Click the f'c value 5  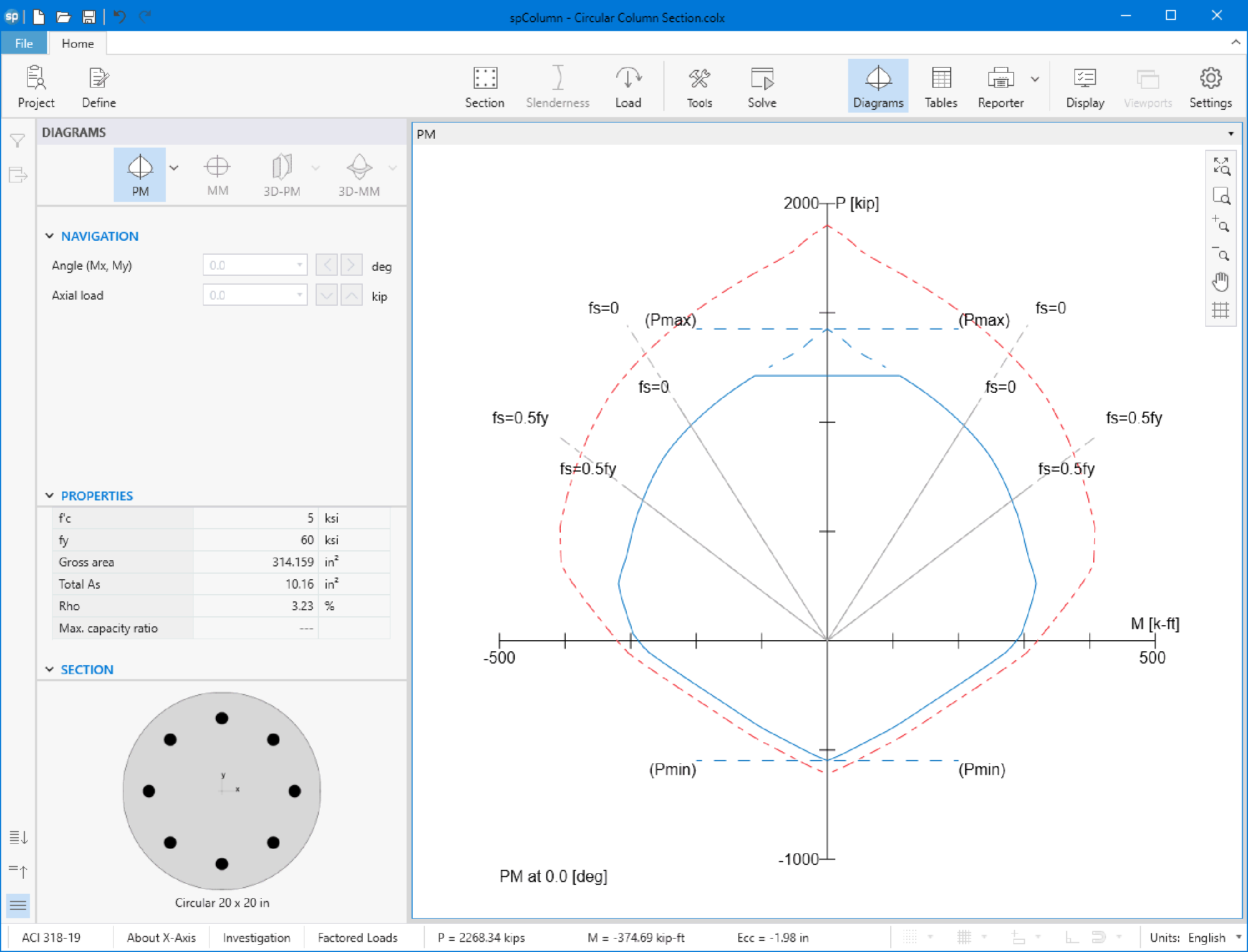[310, 518]
